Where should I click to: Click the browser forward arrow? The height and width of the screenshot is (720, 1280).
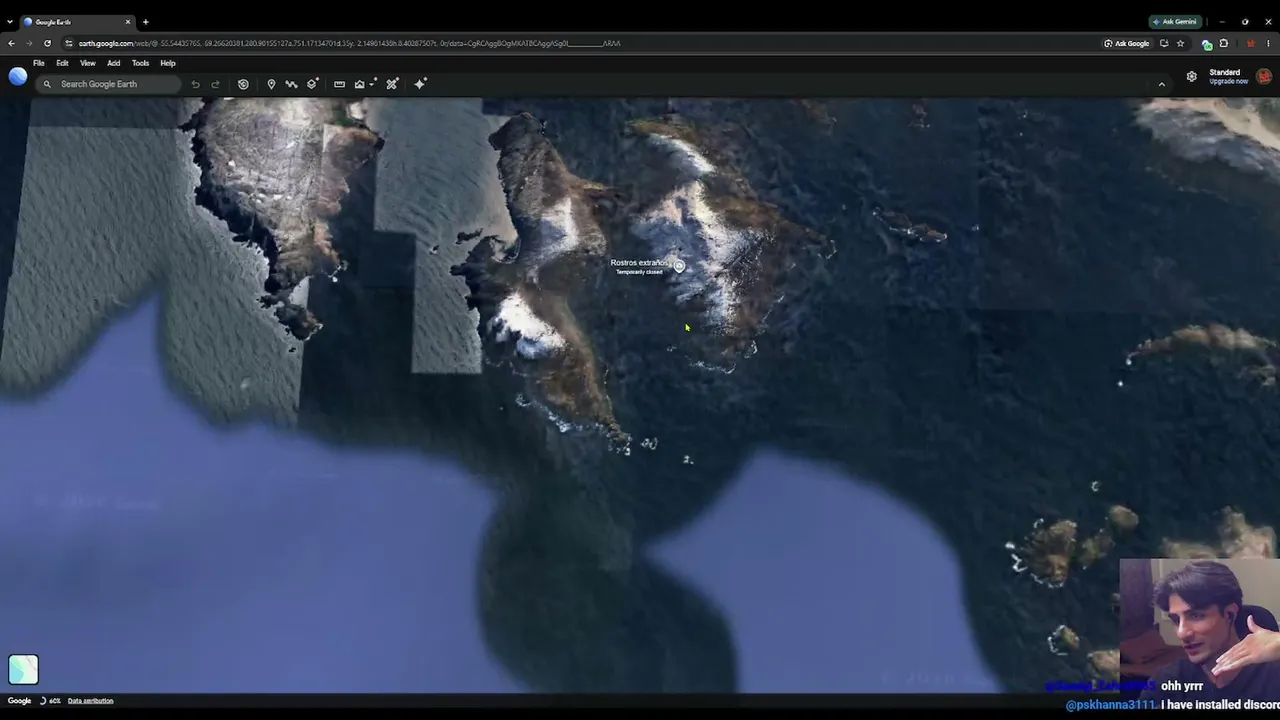pos(29,43)
